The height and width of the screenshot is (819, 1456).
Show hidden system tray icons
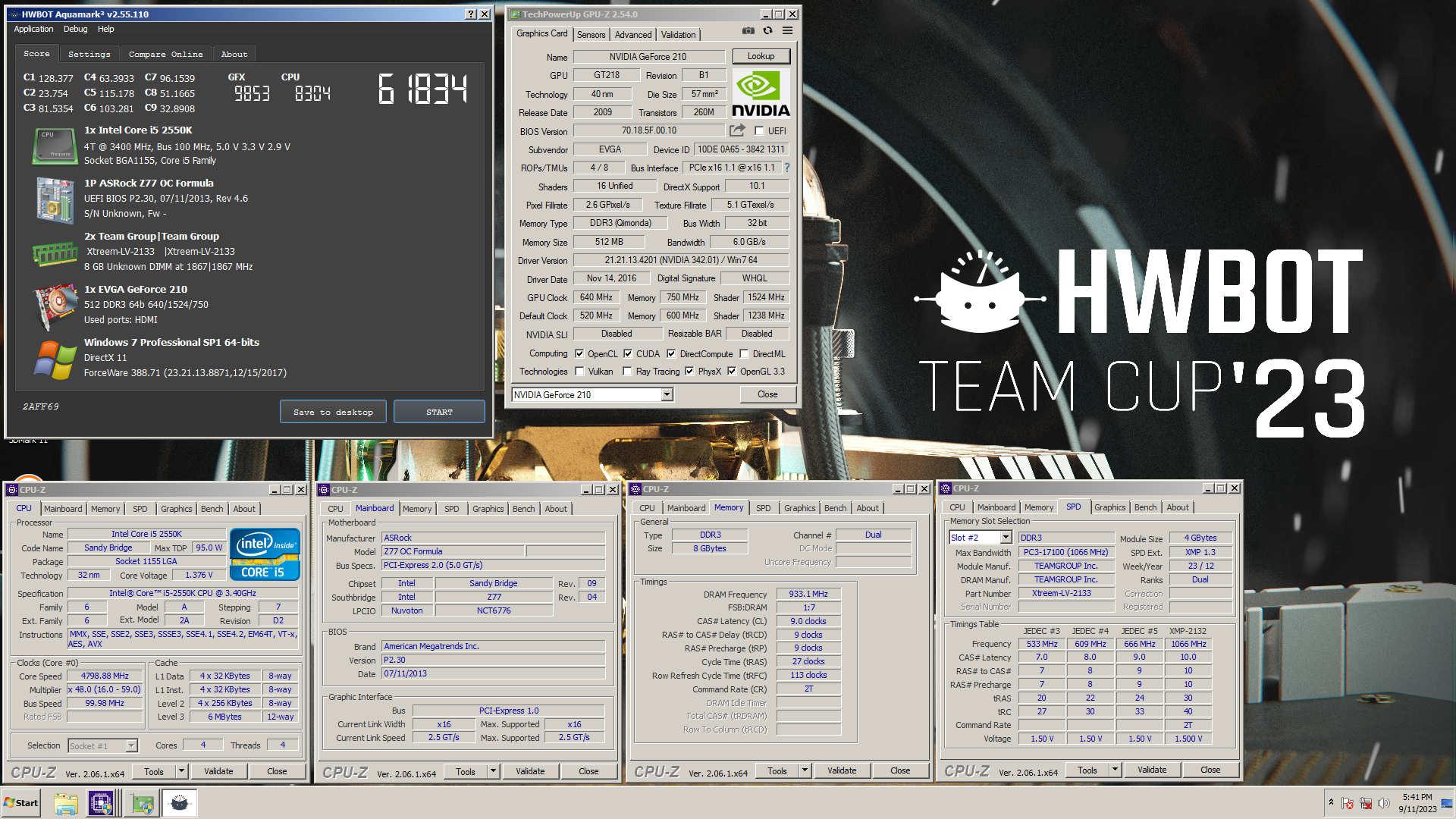click(1330, 802)
